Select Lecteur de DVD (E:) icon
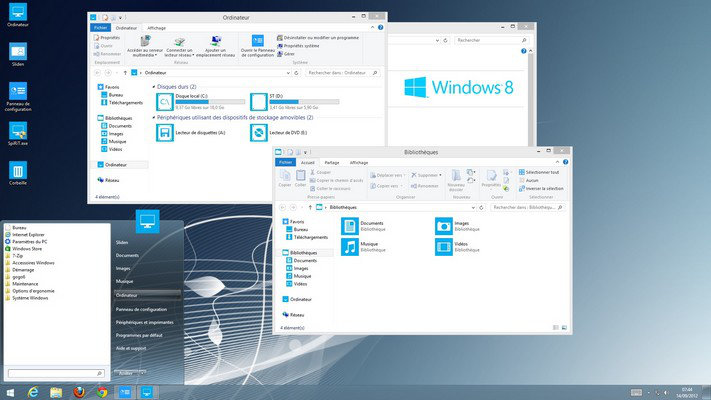This screenshot has height=400, width=711. tap(258, 132)
